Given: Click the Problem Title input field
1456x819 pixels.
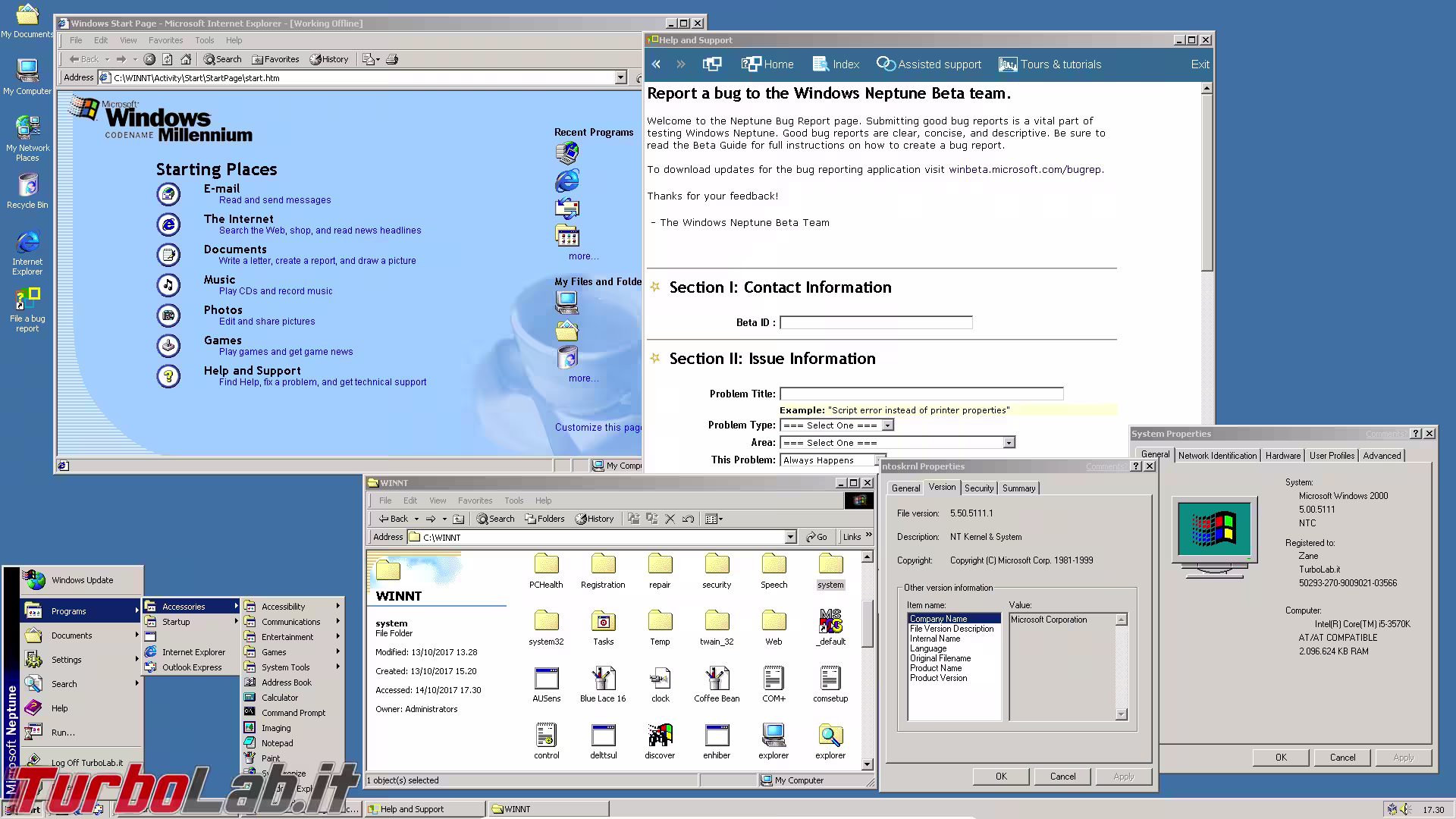Looking at the screenshot, I should 921,394.
